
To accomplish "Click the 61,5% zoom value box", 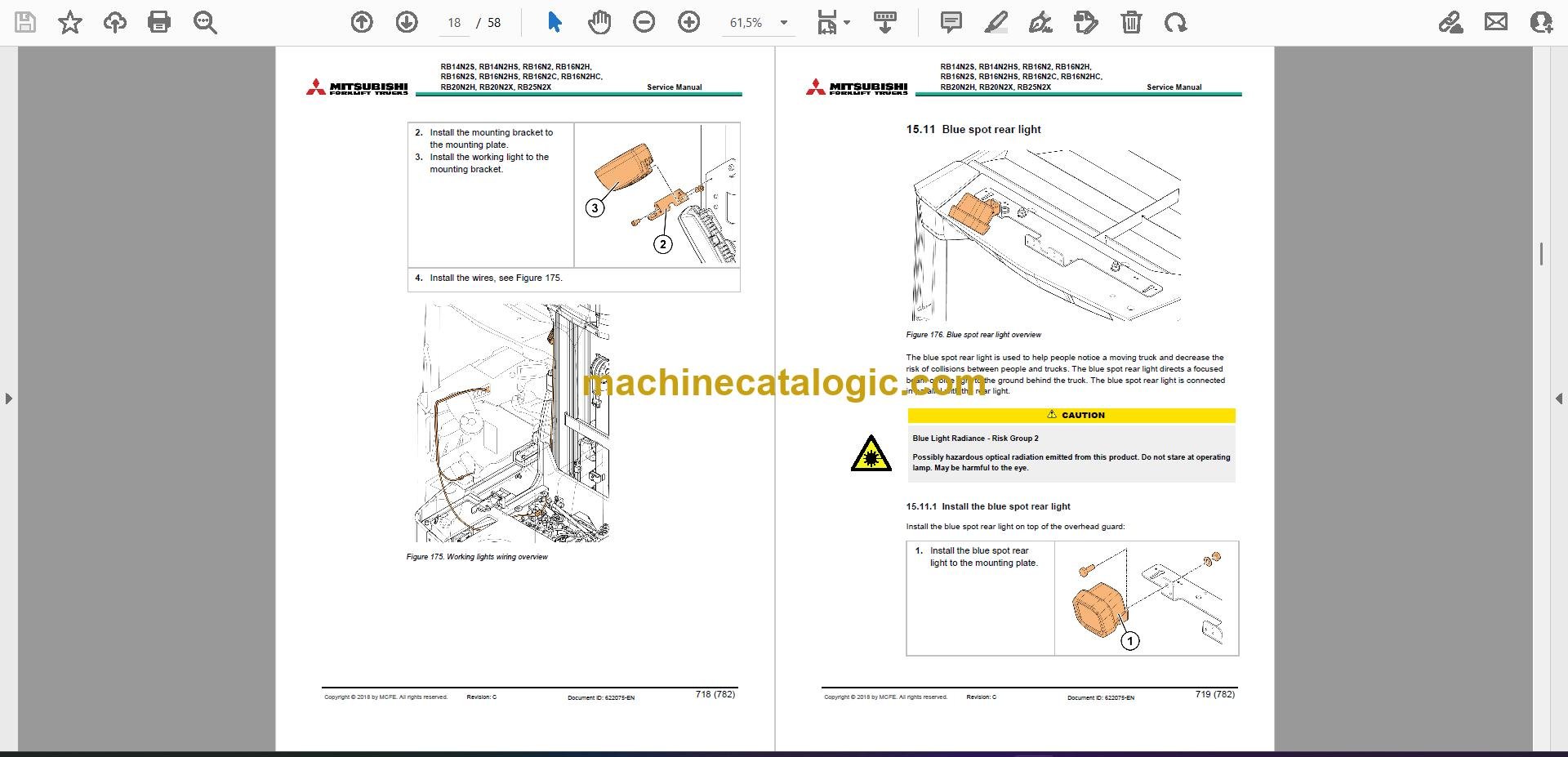I will pyautogui.click(x=746, y=23).
